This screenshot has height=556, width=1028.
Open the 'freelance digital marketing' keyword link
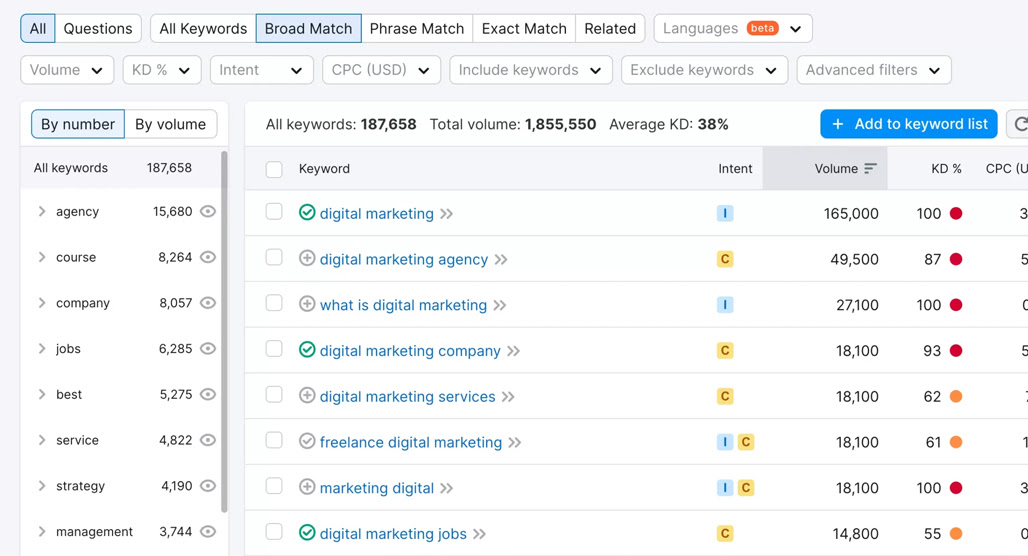[x=411, y=443]
